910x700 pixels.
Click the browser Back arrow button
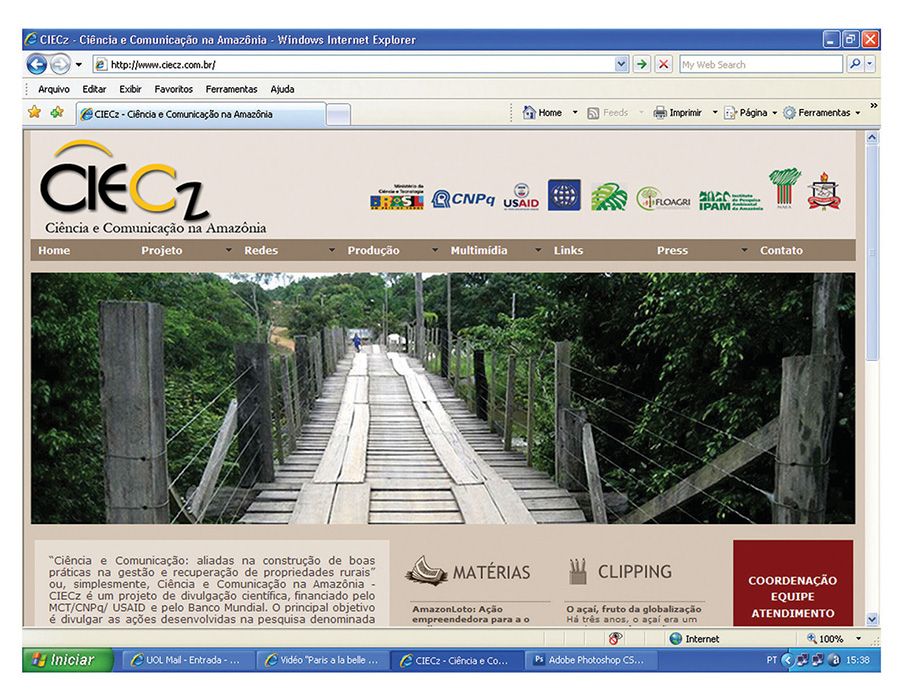pos(37,64)
